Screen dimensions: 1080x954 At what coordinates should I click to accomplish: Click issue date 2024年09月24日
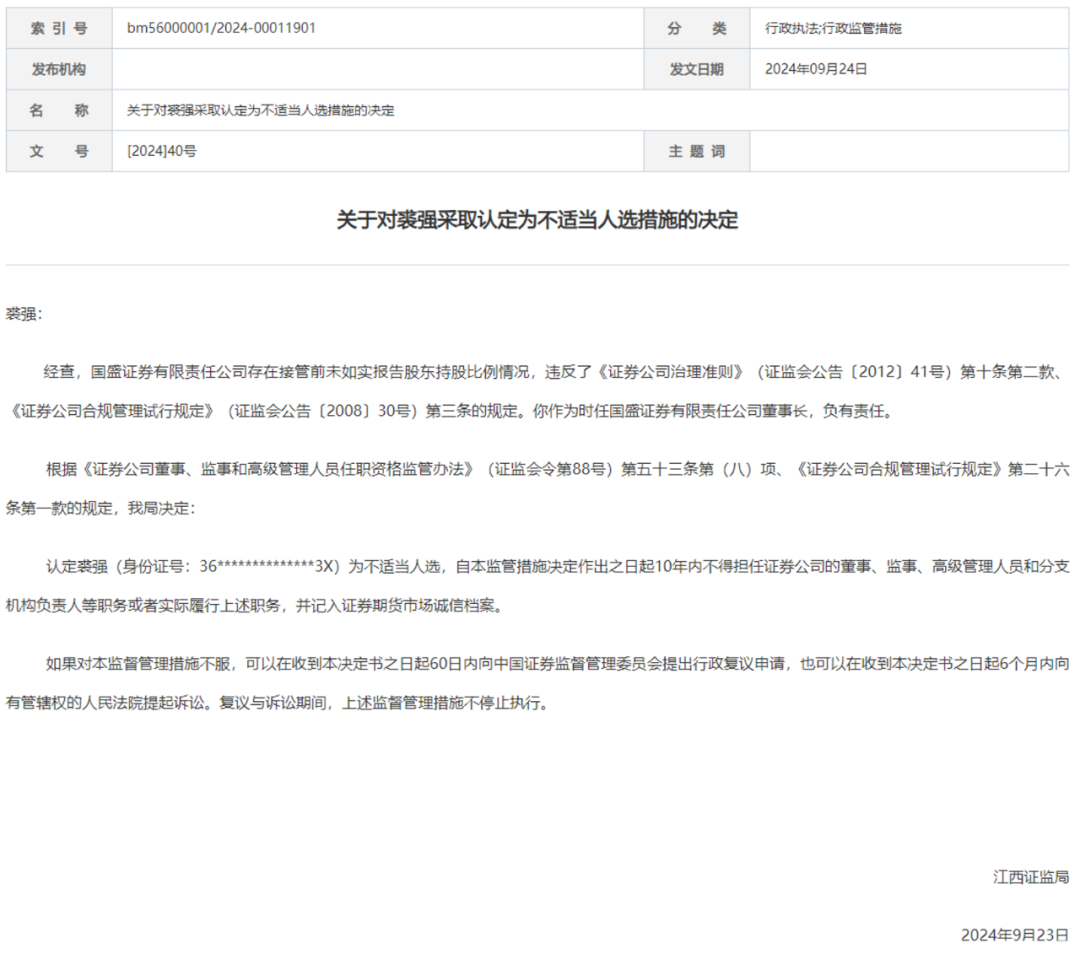[816, 69]
